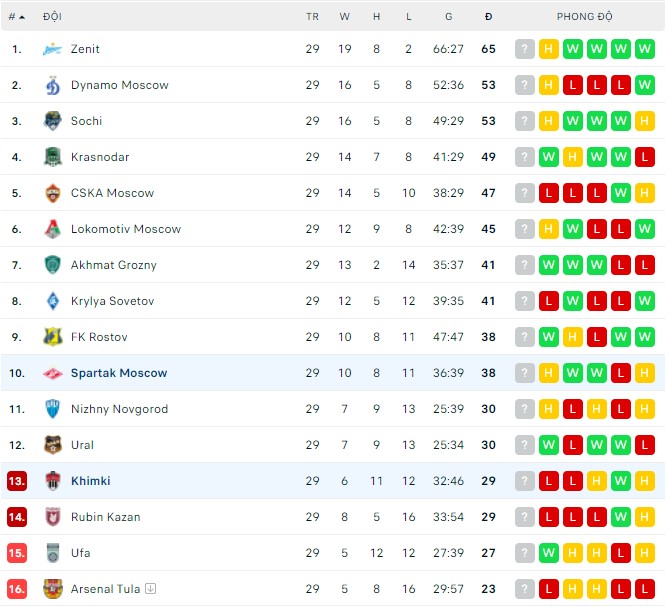Open the Sochi team logo
The image size is (667, 607).
click(53, 121)
